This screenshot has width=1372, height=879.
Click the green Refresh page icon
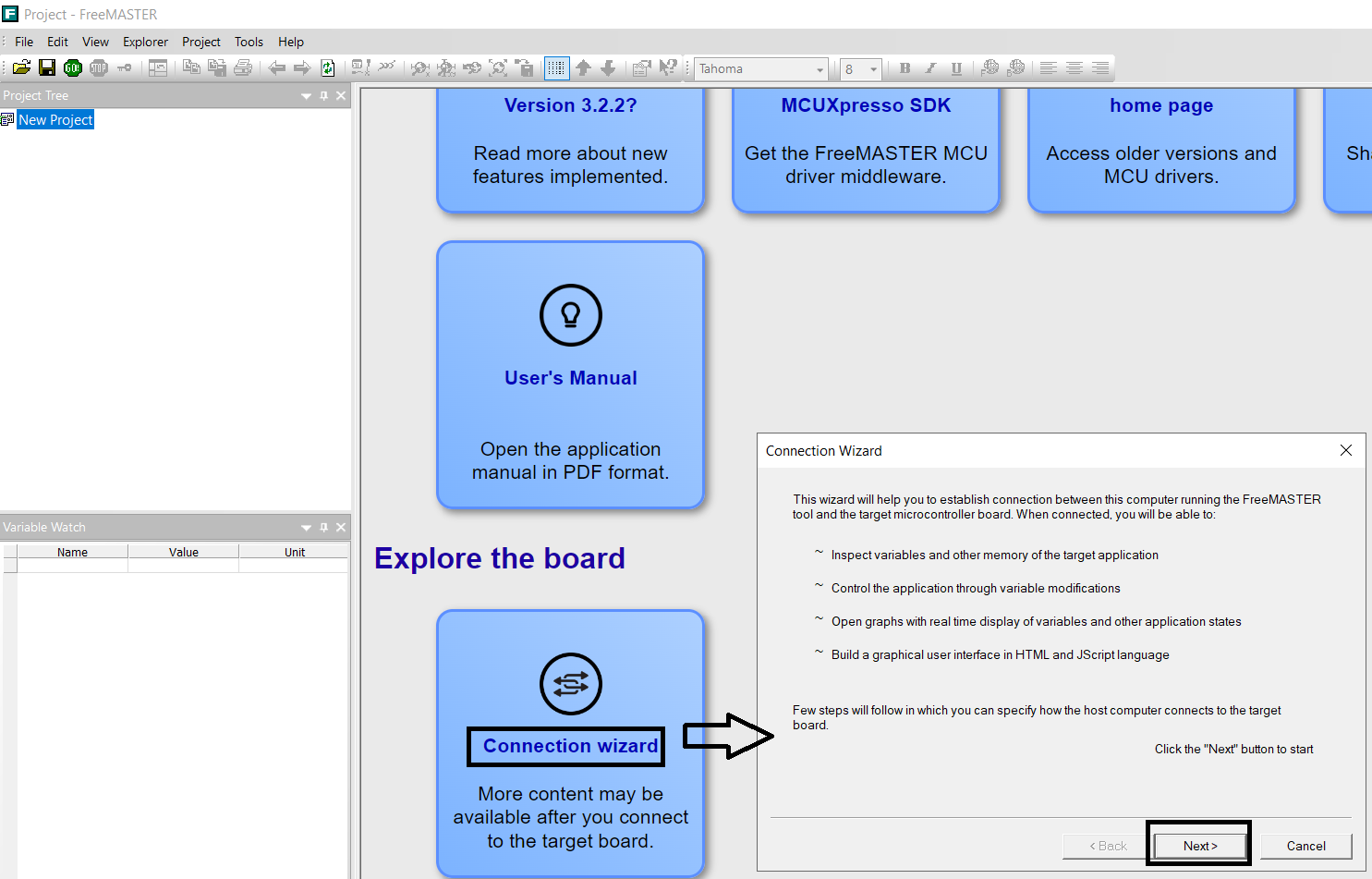[x=328, y=67]
